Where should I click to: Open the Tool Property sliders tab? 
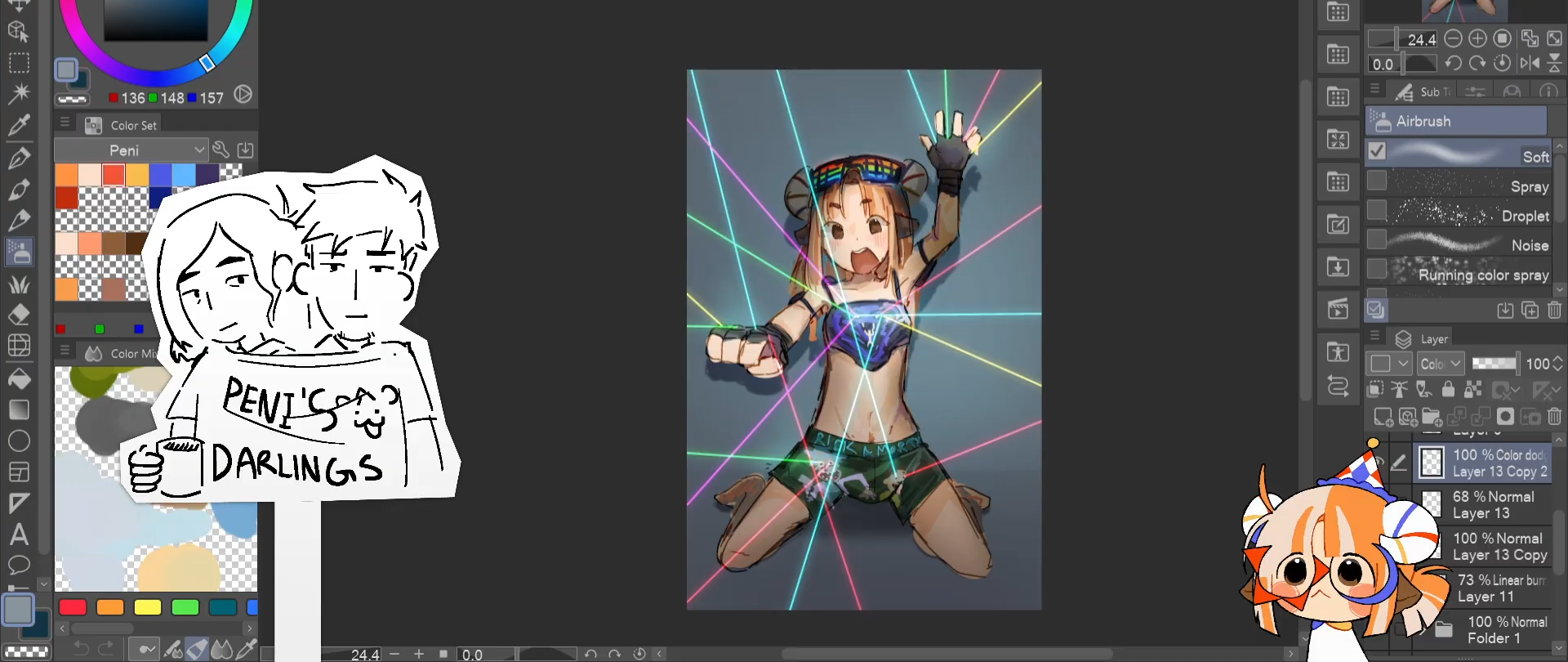(x=1475, y=92)
